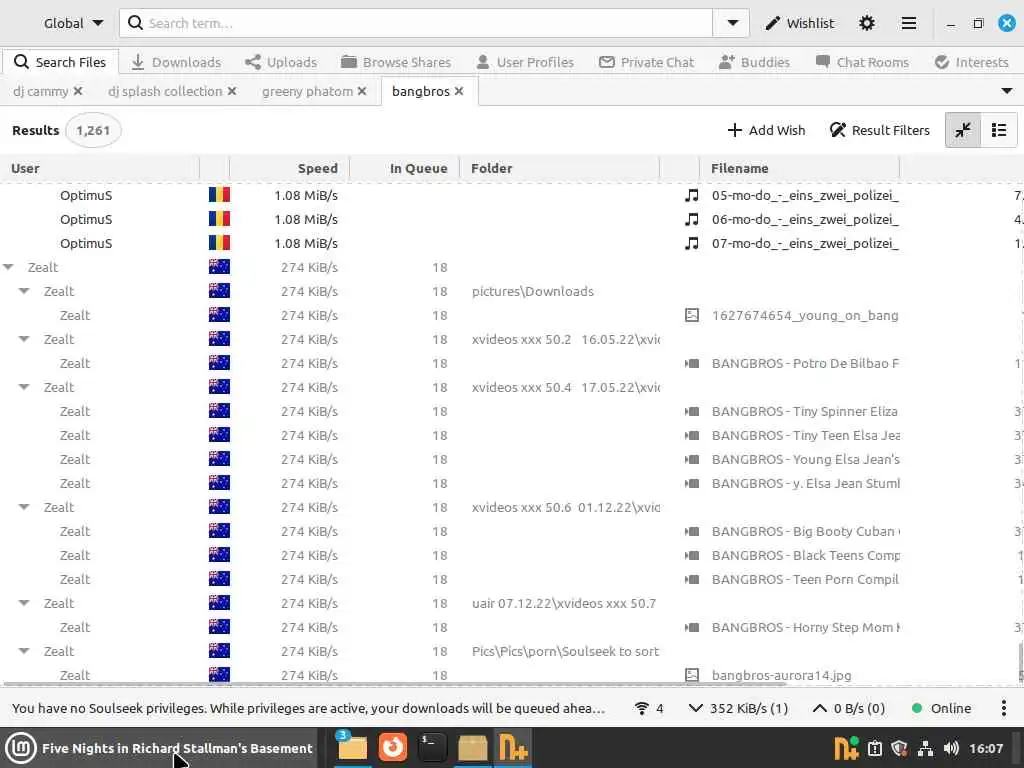The image size is (1024, 768).
Task: Open the network tray icon
Action: pyautogui.click(x=925, y=748)
